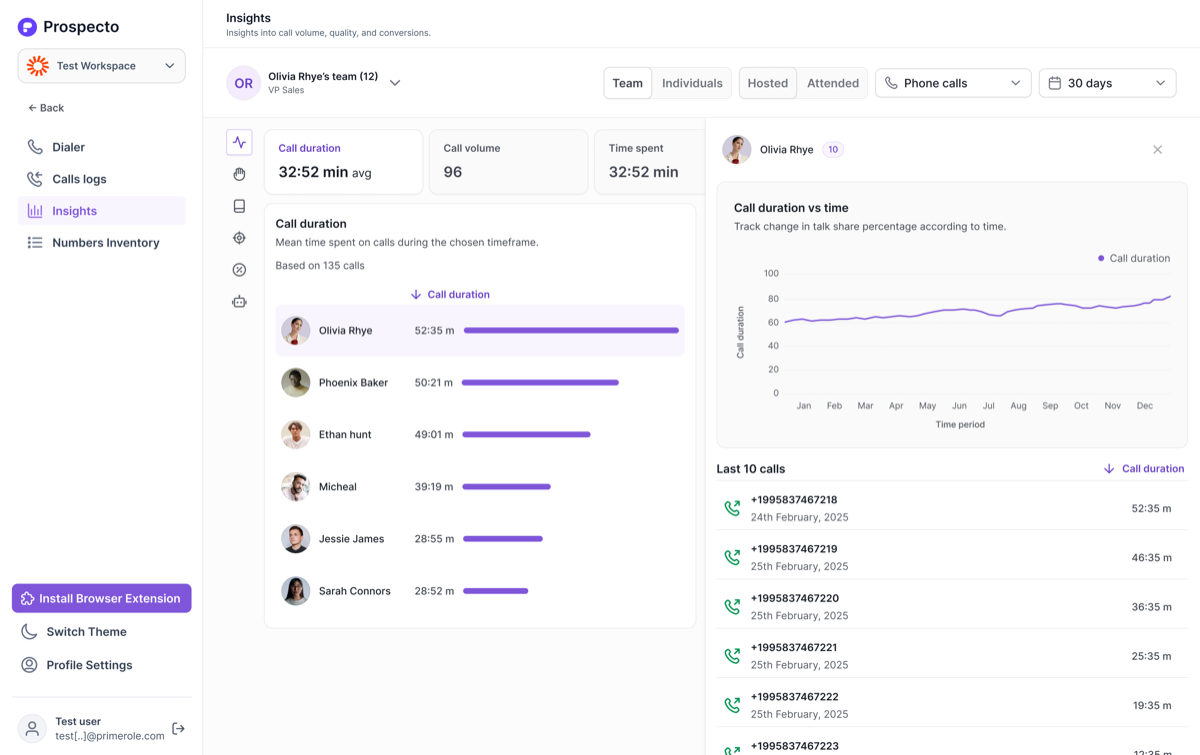Click Install Browser Extension button

point(101,598)
